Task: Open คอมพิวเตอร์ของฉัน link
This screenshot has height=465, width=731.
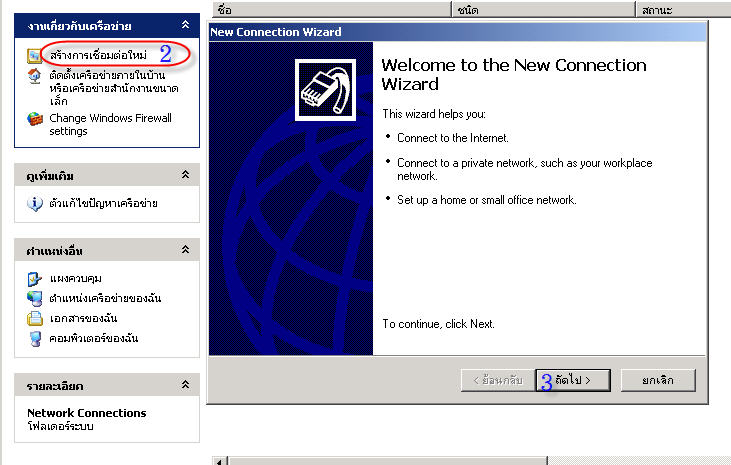Action: pos(94,338)
